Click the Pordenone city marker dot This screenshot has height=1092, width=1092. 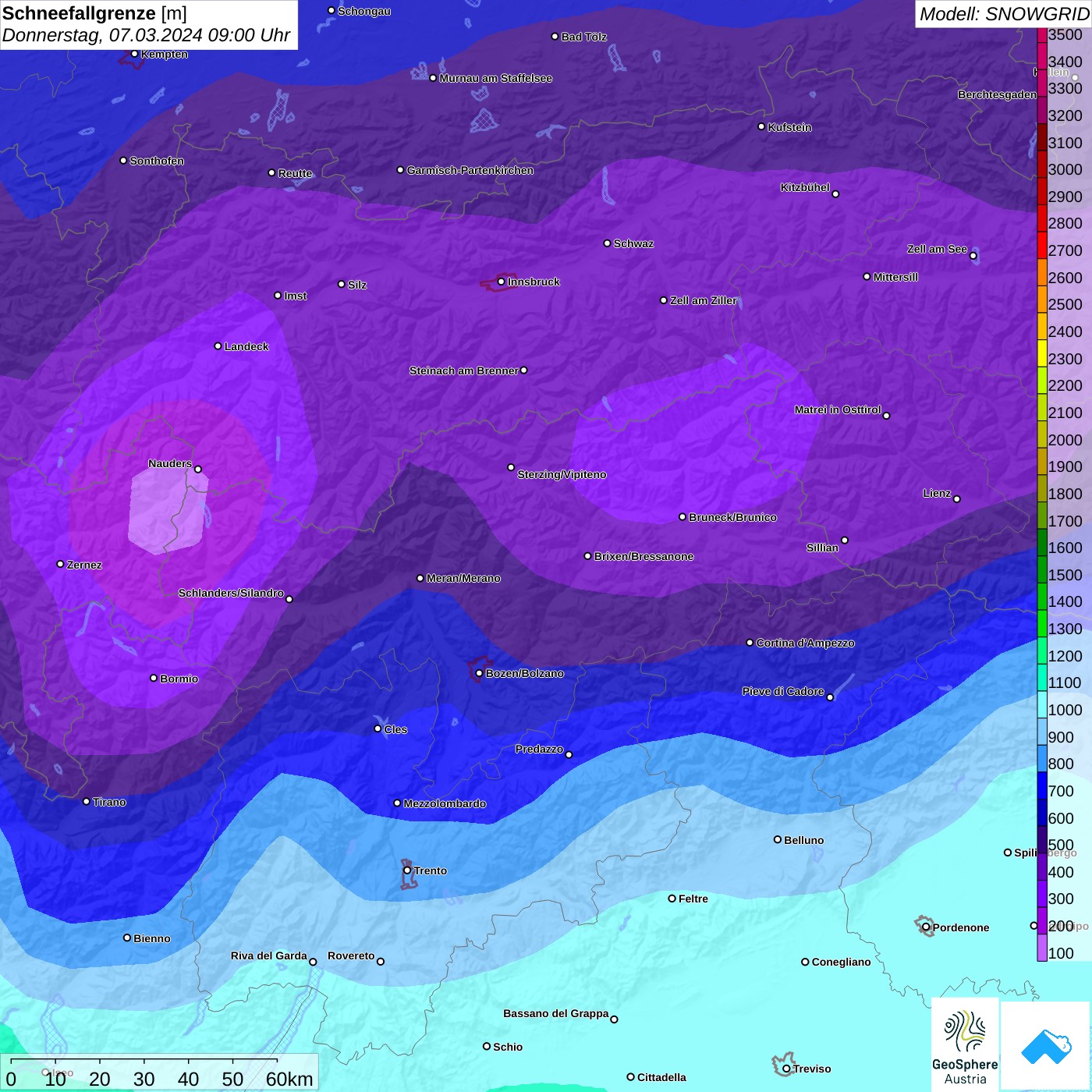(926, 927)
